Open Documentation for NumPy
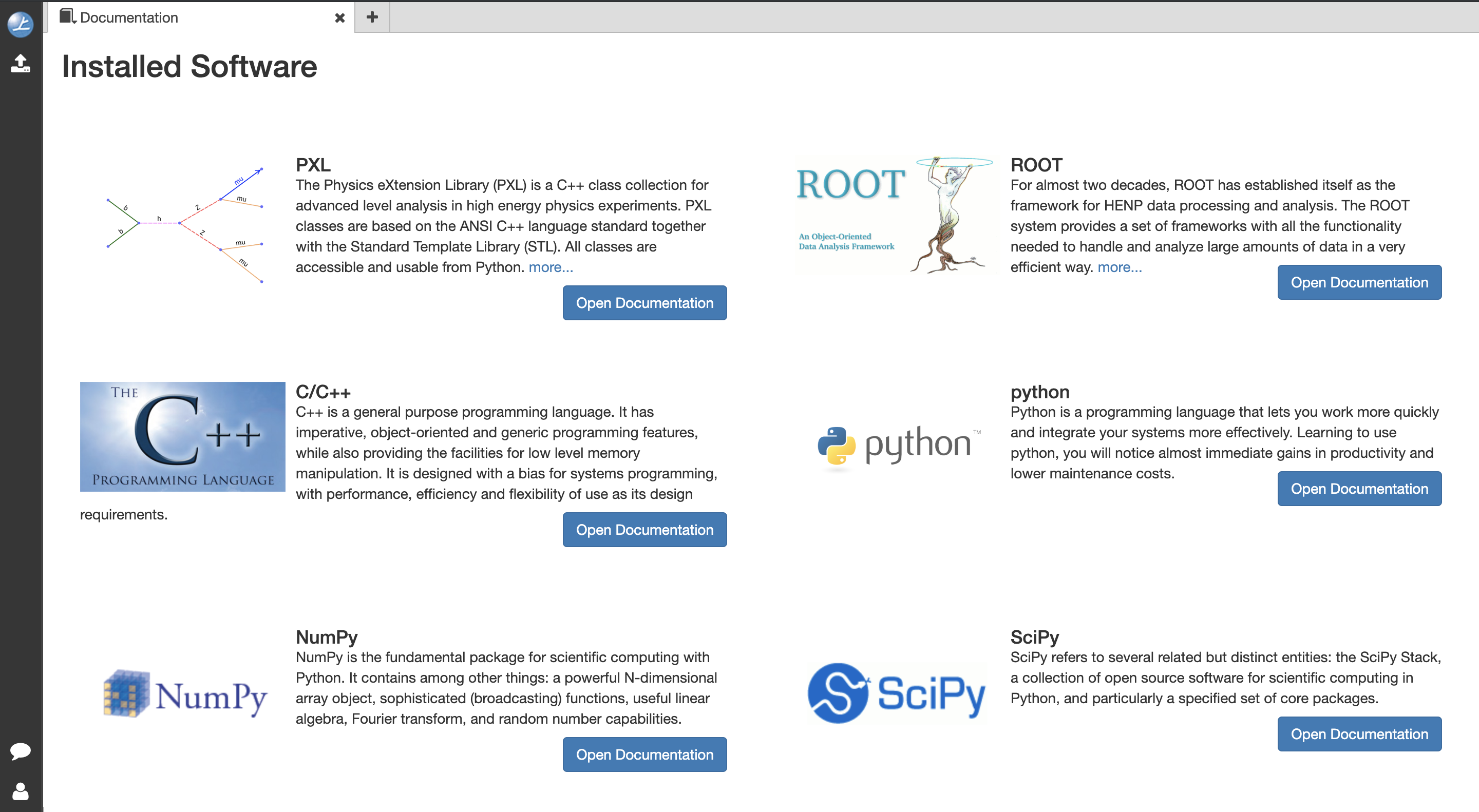 [x=644, y=755]
